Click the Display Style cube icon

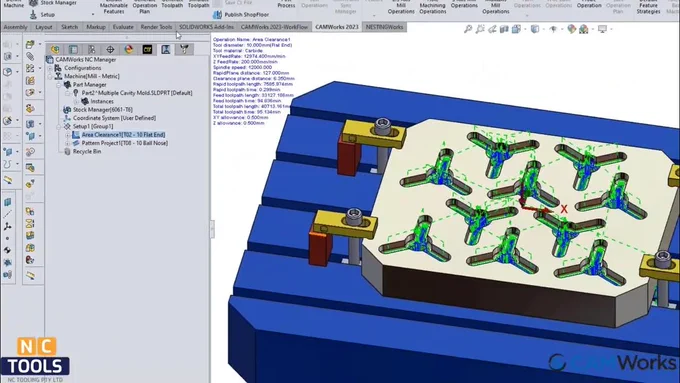tap(535, 29)
